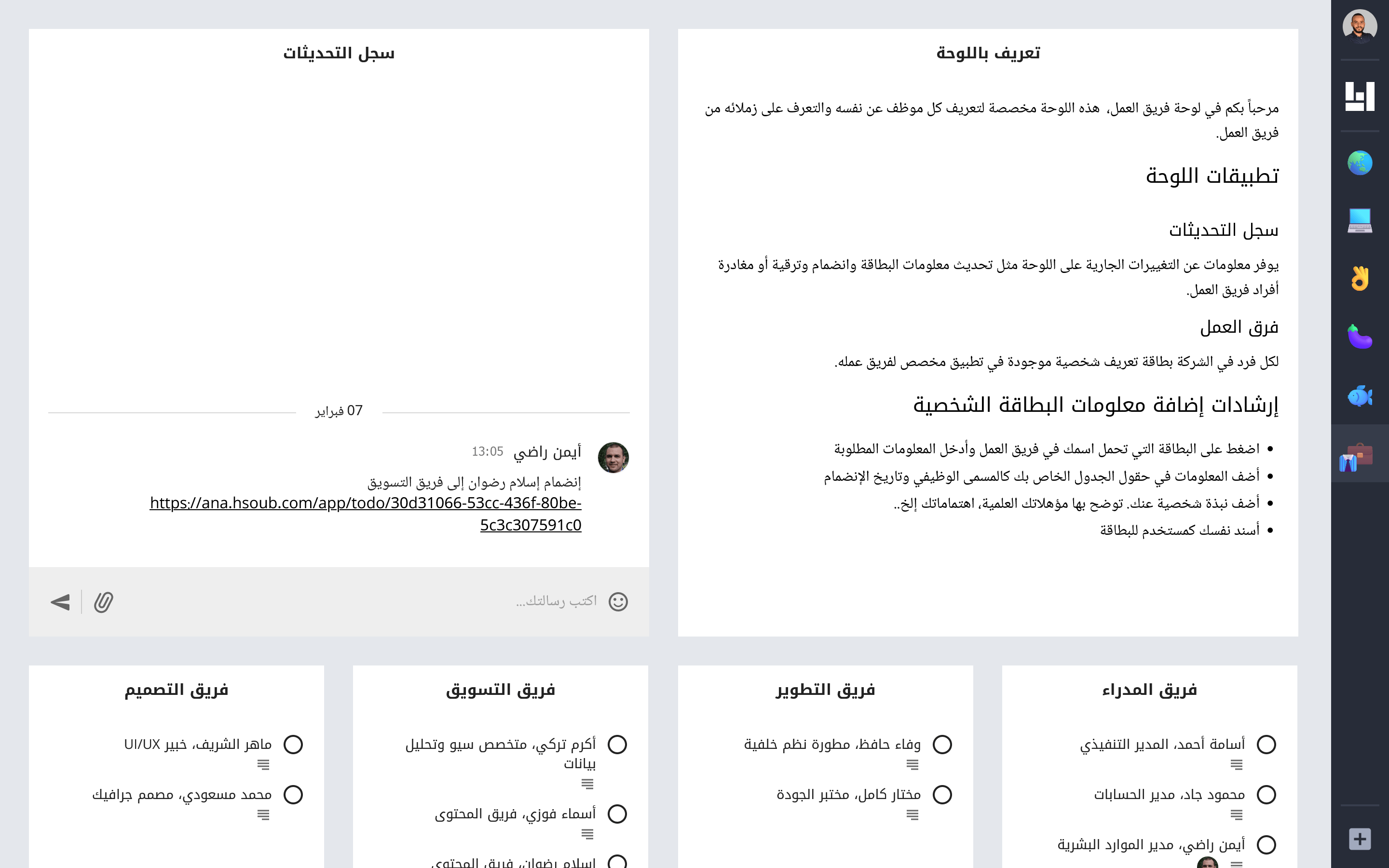Open the globe/world icon in sidebar
This screenshot has width=1389, height=868.
coord(1358,163)
